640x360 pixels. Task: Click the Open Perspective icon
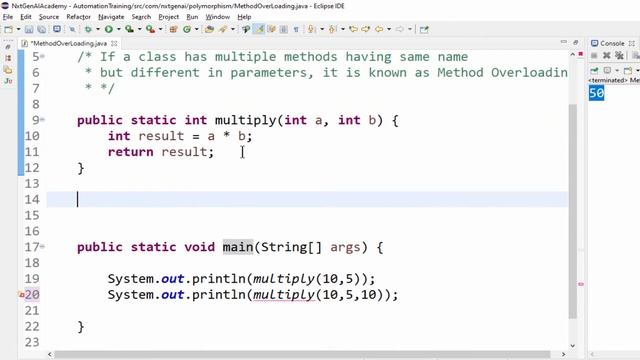click(424, 29)
